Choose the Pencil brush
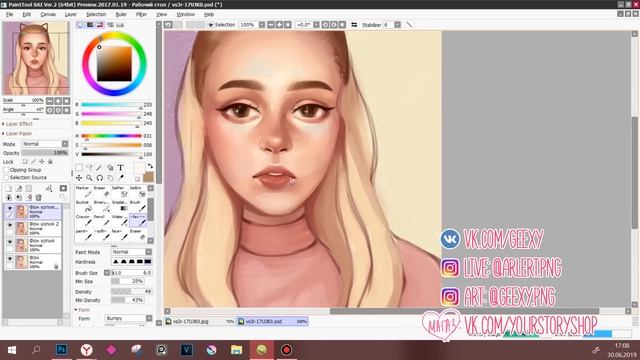The width and height of the screenshot is (640, 360). click(102, 220)
